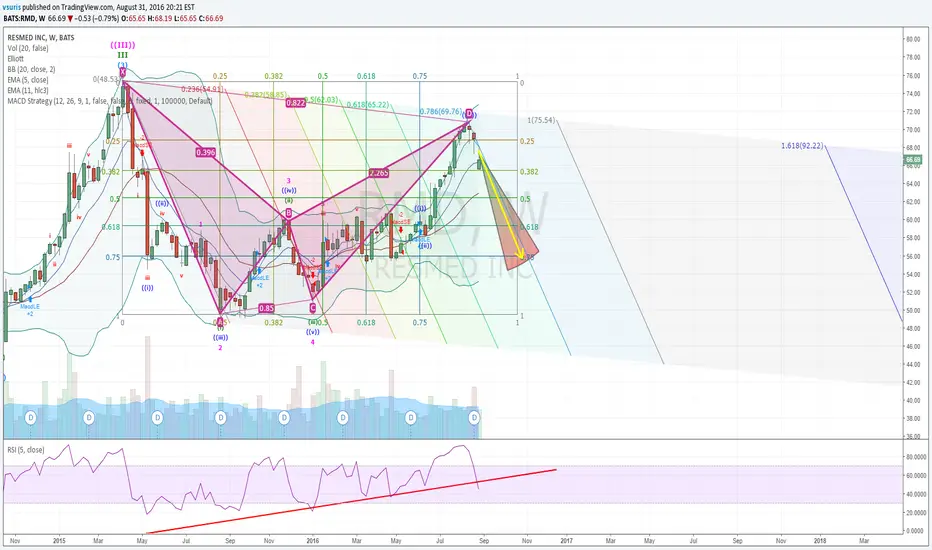Select the EMA (5, close) indicator legend
The width and height of the screenshot is (932, 550).
point(28,80)
